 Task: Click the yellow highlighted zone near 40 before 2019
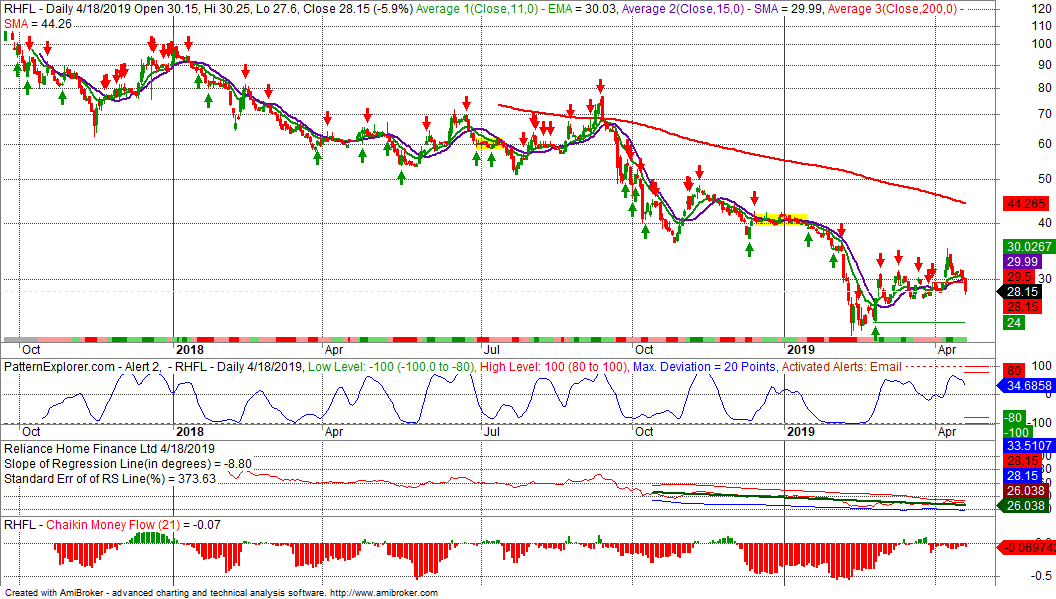click(x=780, y=219)
